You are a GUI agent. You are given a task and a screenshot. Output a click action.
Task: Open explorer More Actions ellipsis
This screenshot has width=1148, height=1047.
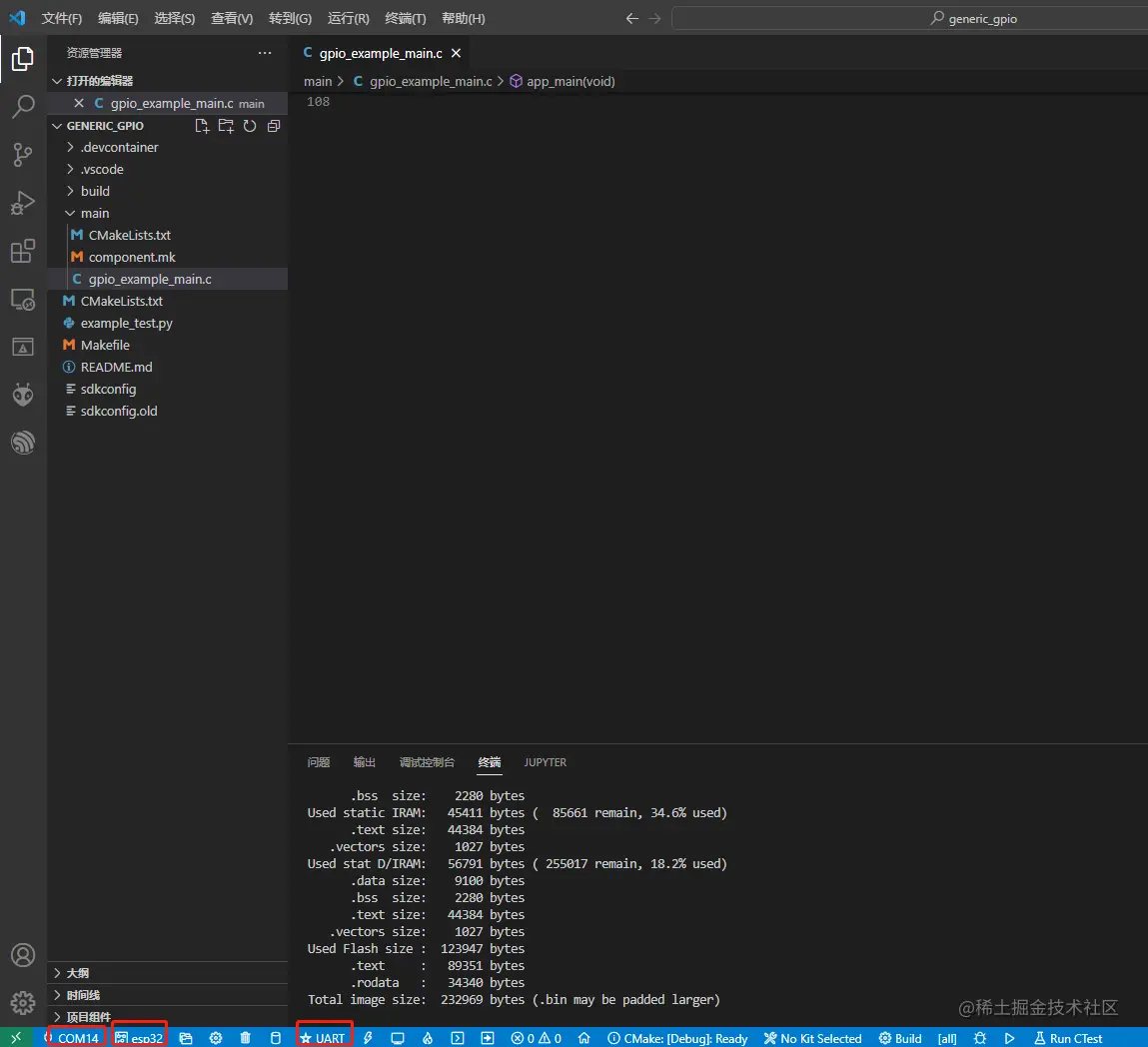[x=265, y=53]
